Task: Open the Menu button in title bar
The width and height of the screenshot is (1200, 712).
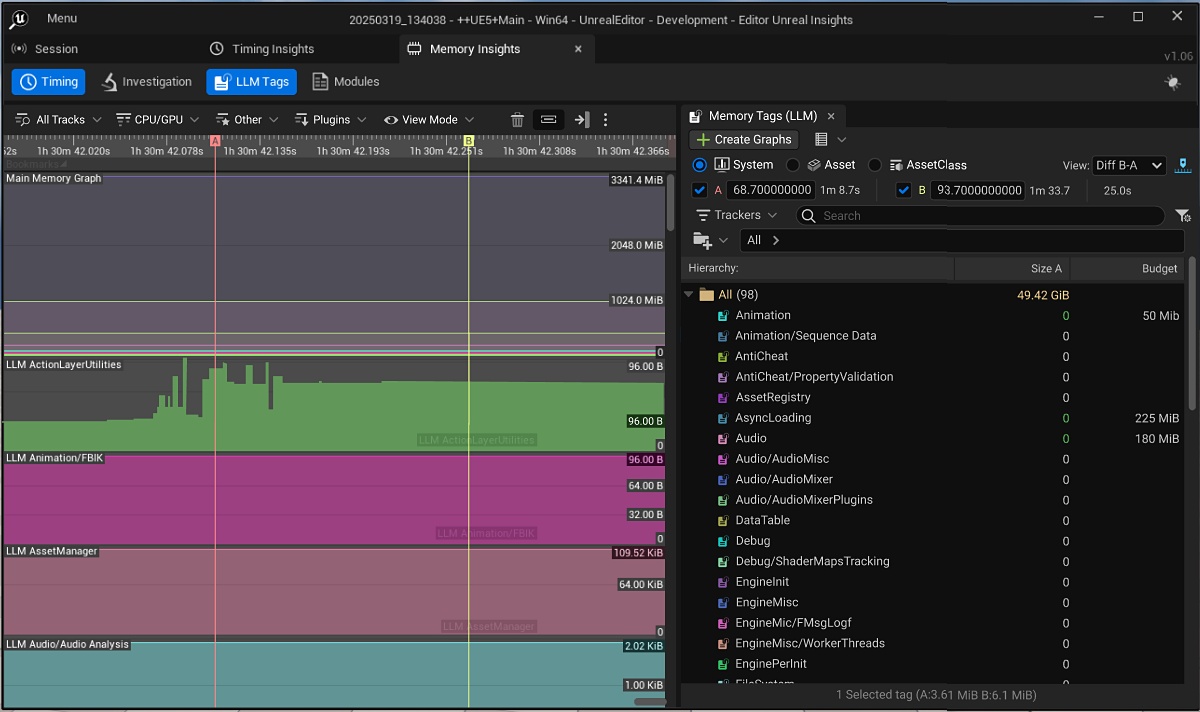Action: (61, 18)
